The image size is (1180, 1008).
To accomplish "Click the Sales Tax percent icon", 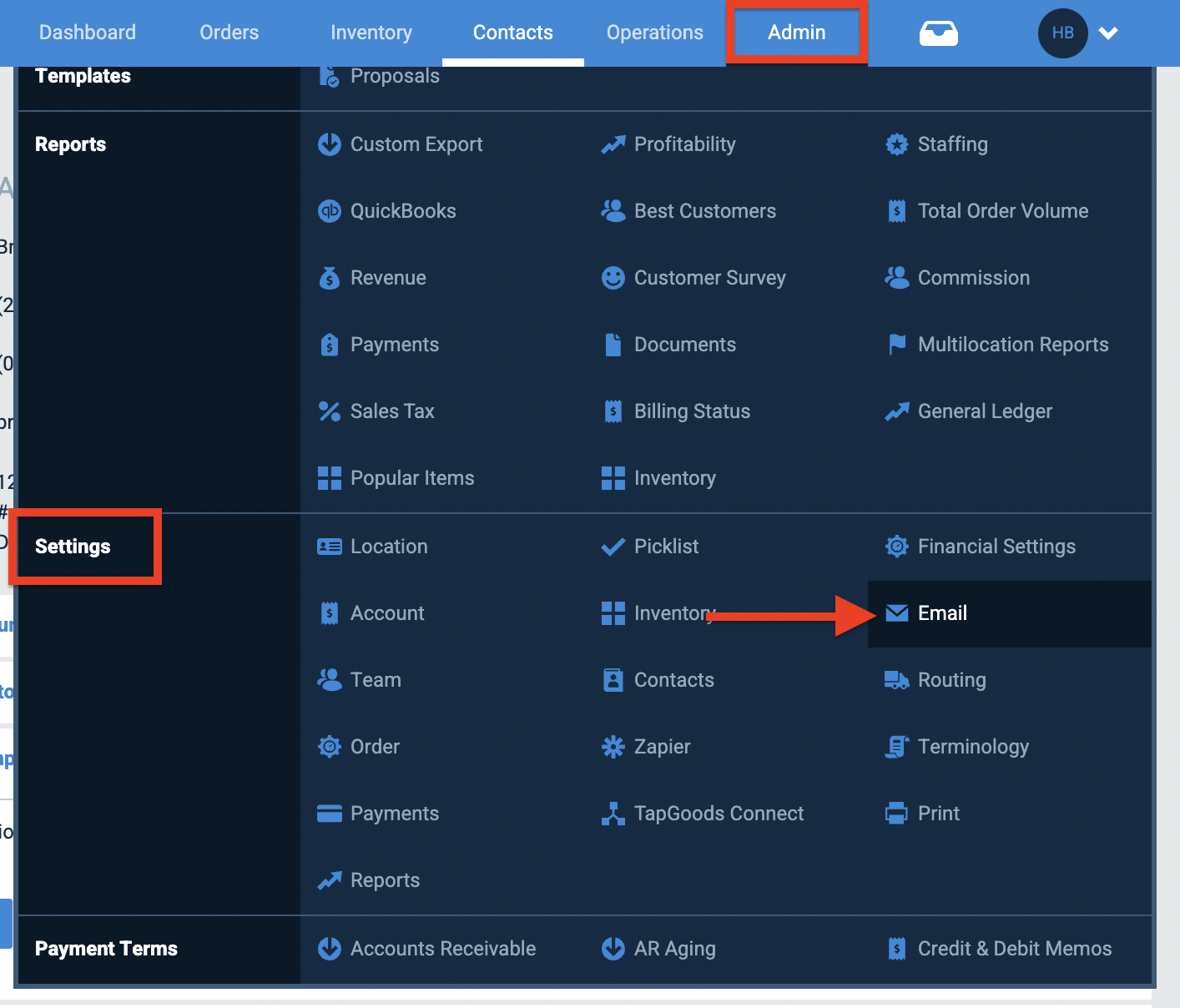I will 330,411.
